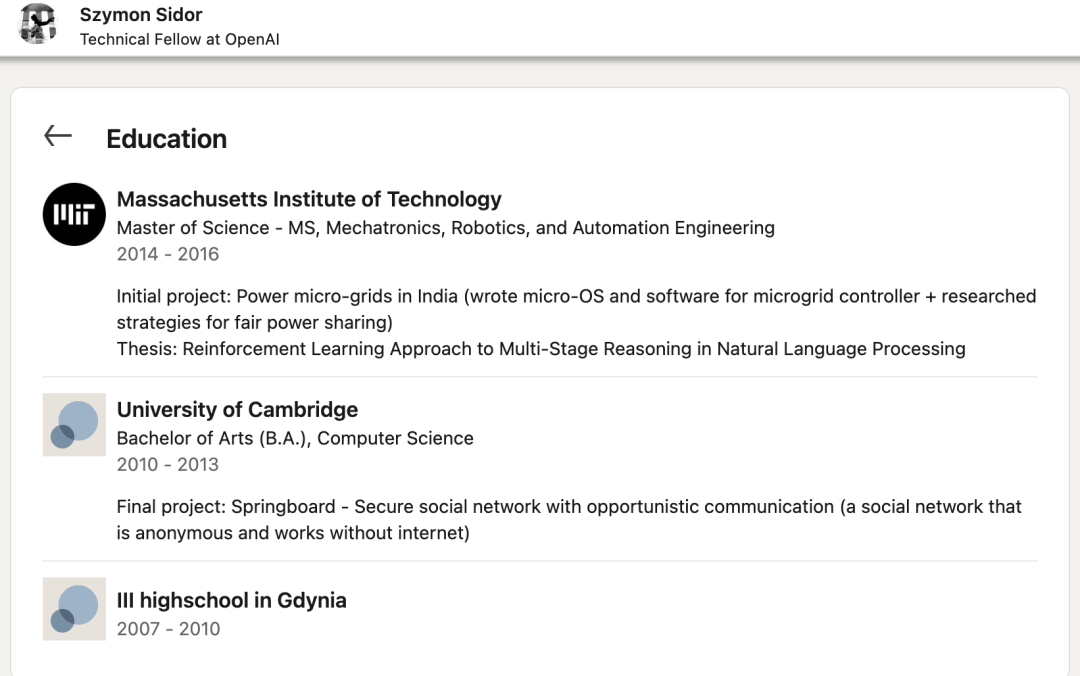The image size is (1080, 676).
Task: Click the back arrow beside Education
Action: [58, 137]
